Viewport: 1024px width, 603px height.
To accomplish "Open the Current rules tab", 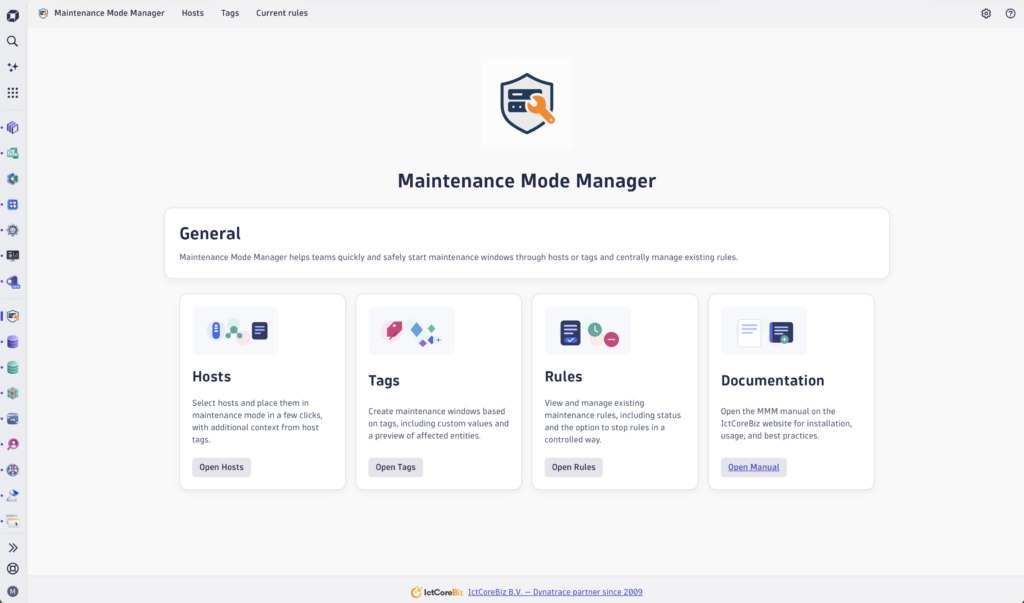I will [282, 14].
